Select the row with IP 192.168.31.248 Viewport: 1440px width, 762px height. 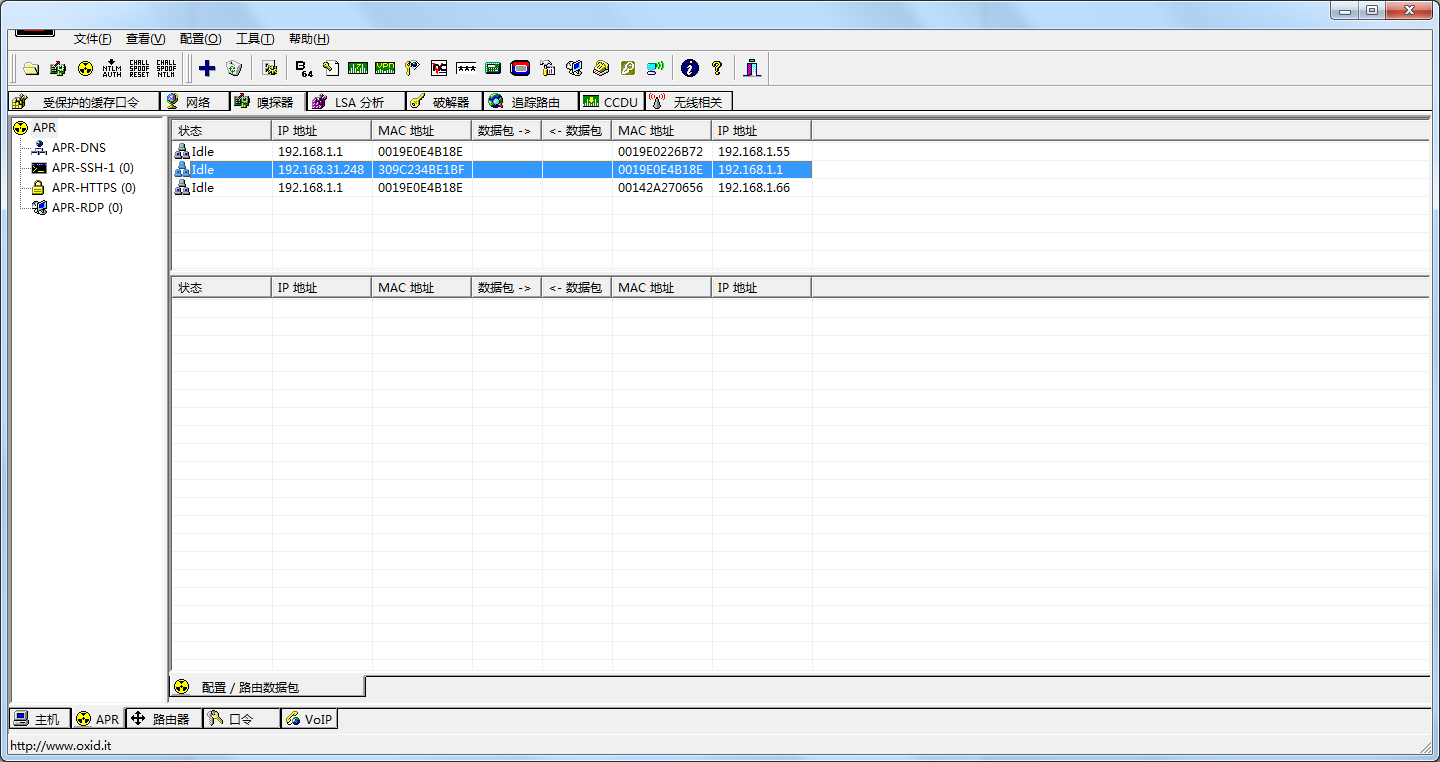point(492,170)
